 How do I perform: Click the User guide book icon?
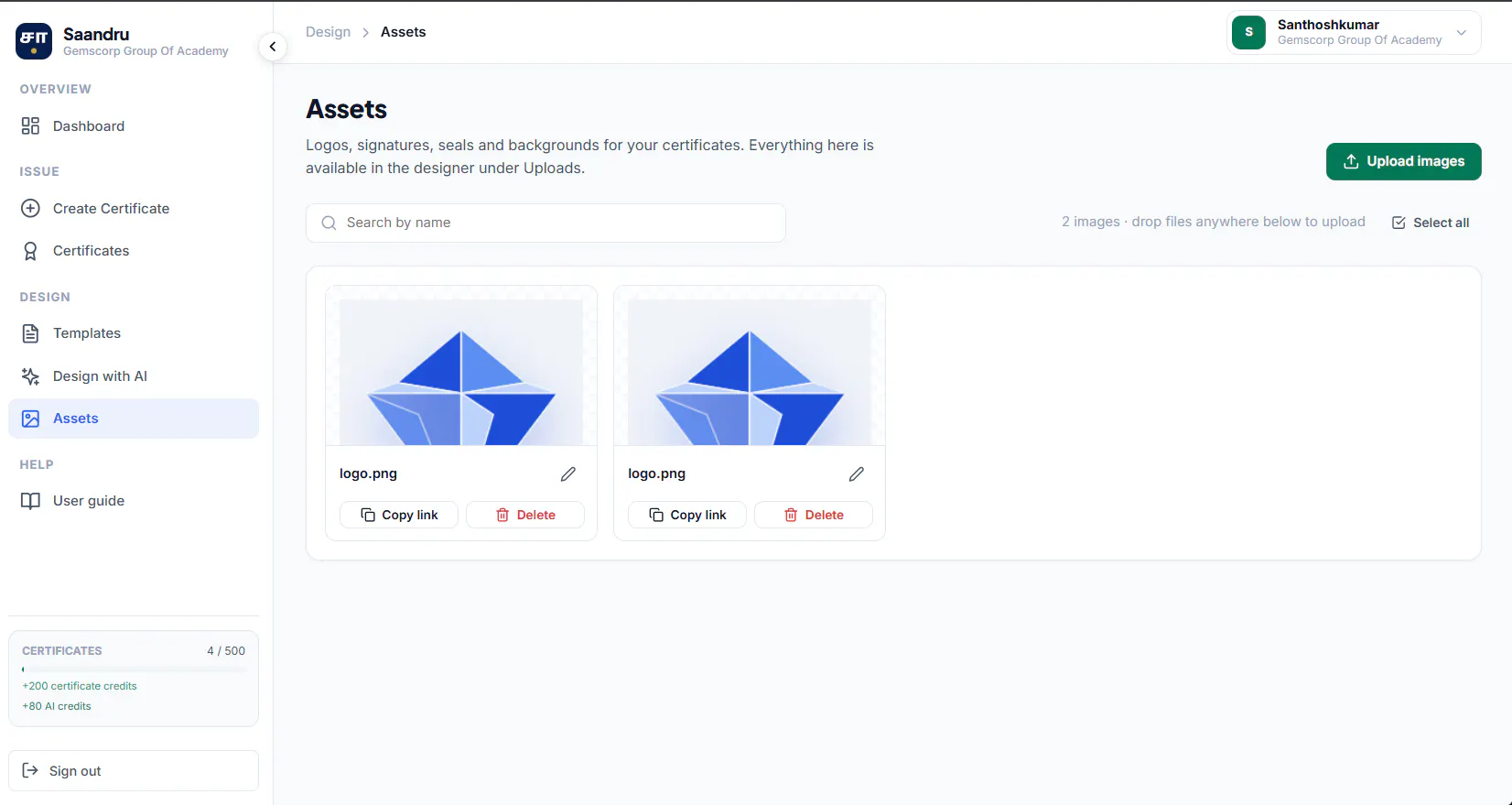[30, 501]
